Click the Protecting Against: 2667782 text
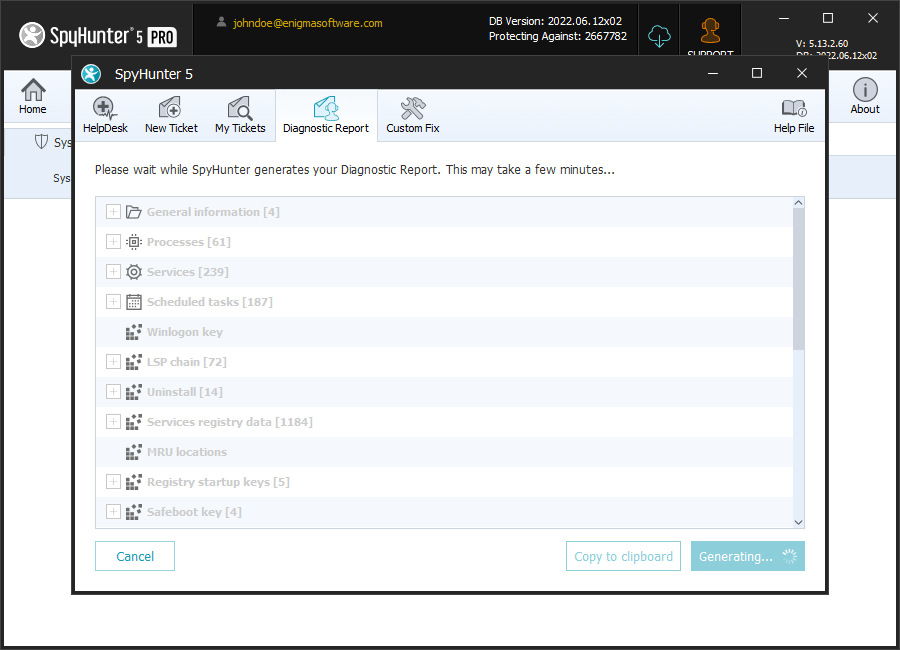The image size is (900, 650). (x=557, y=36)
